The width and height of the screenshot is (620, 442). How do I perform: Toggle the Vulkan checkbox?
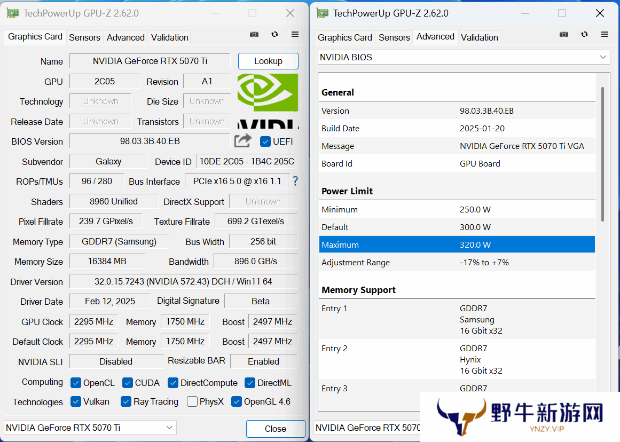pyautogui.click(x=76, y=402)
